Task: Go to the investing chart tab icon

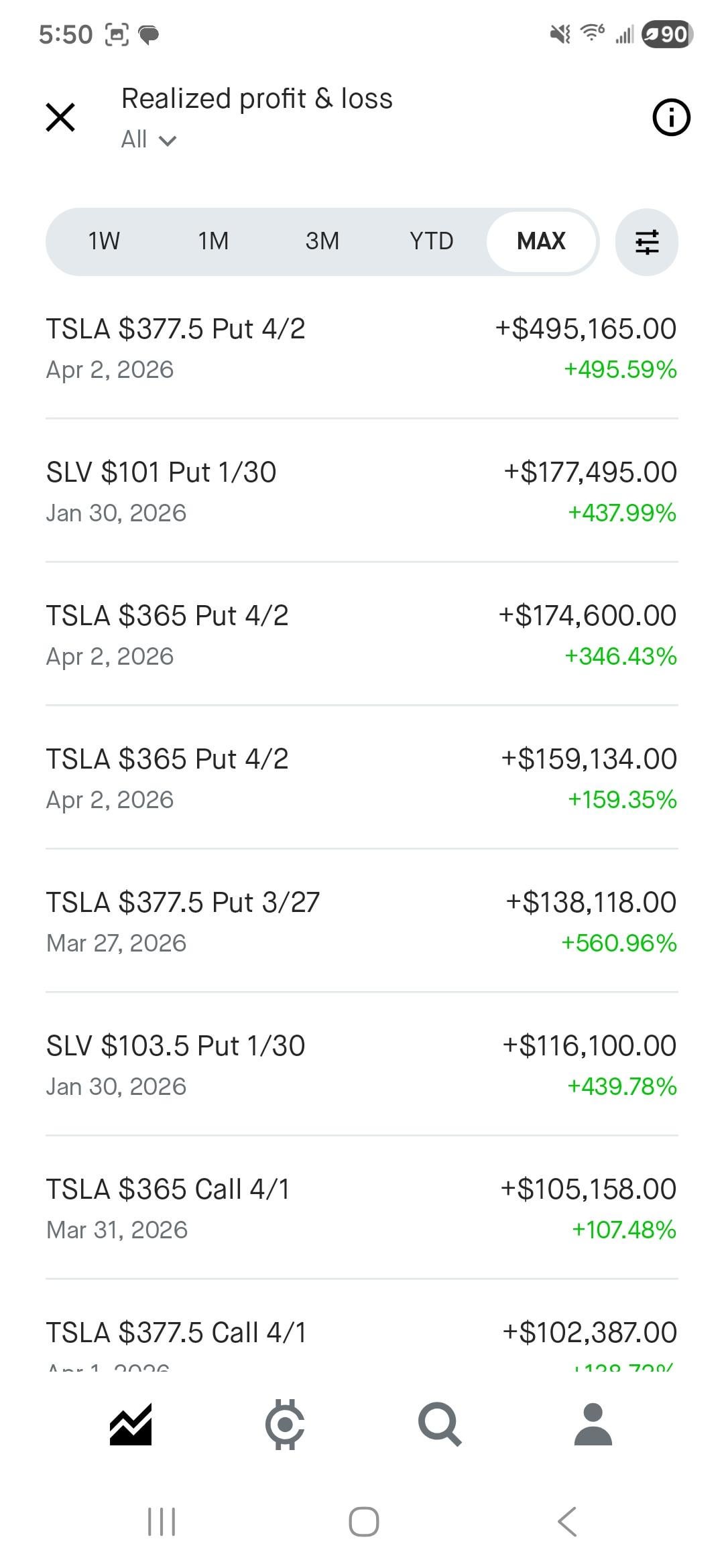Action: [131, 1424]
